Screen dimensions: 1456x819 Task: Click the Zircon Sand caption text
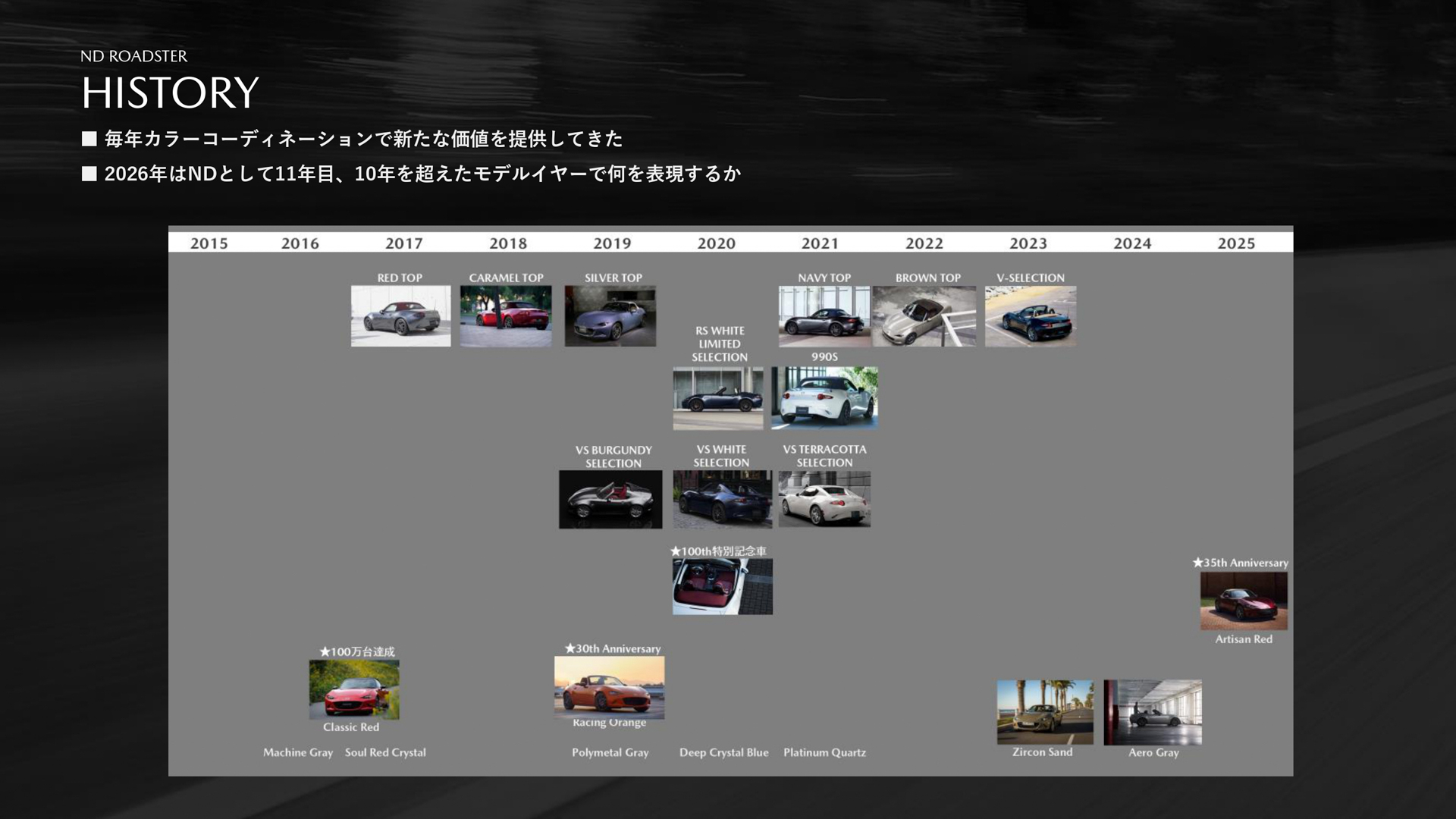tap(1043, 752)
